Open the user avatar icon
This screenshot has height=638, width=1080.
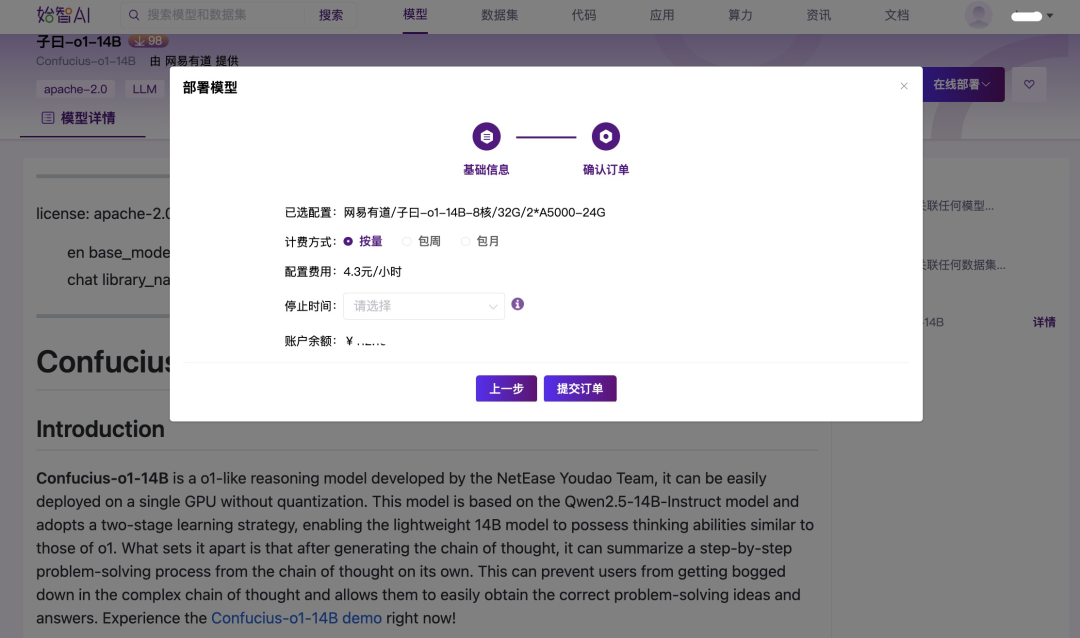coord(978,15)
